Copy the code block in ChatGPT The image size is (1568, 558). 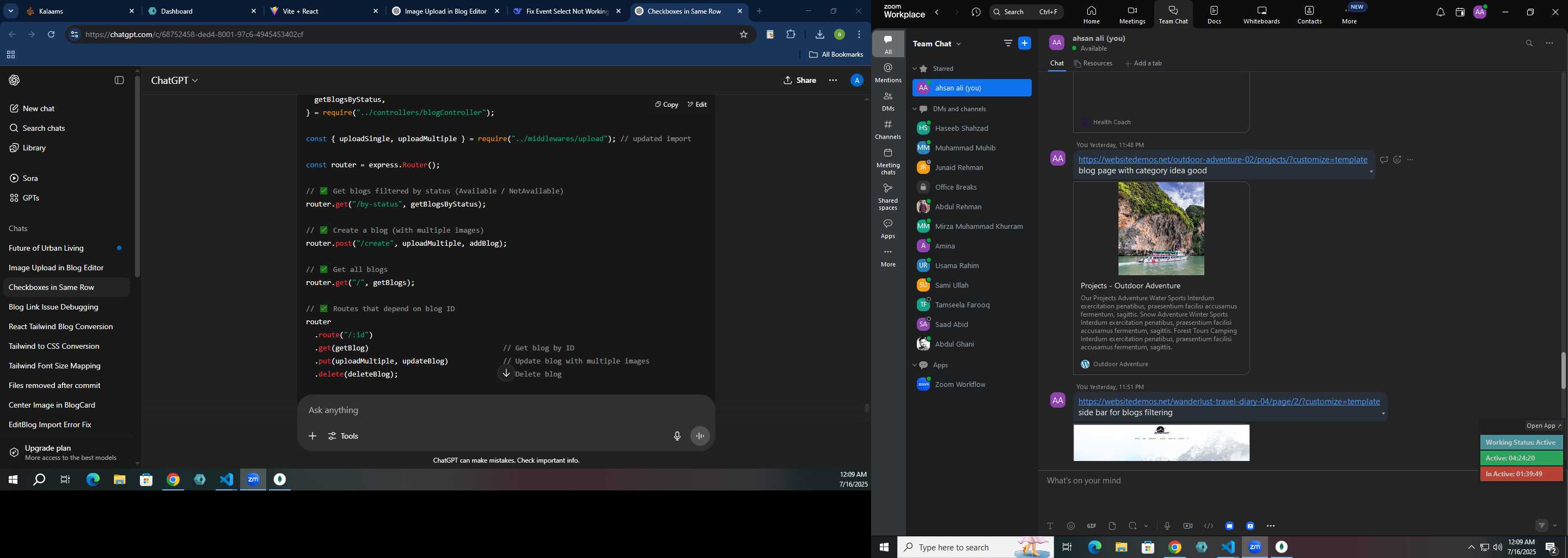(666, 105)
